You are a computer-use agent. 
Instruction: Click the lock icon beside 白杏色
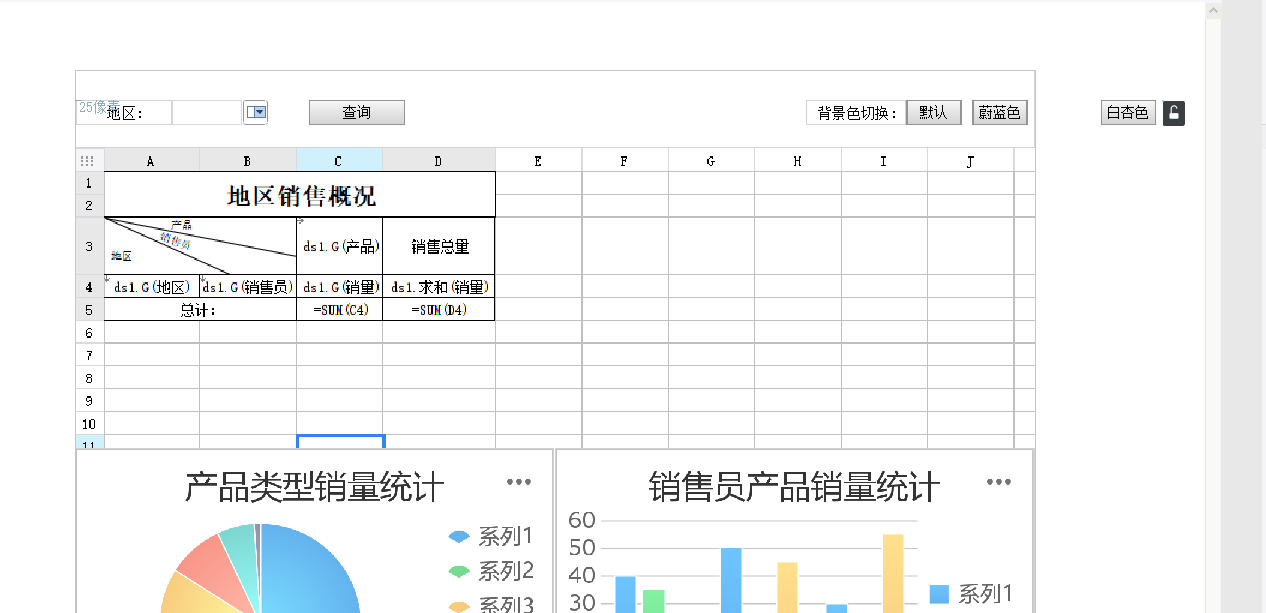(x=1174, y=113)
